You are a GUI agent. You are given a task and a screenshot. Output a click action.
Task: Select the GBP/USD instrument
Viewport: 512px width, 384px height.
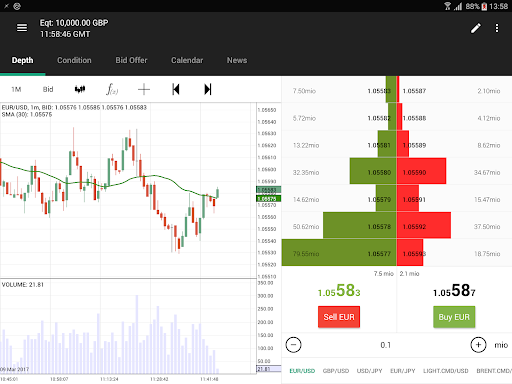(336, 371)
